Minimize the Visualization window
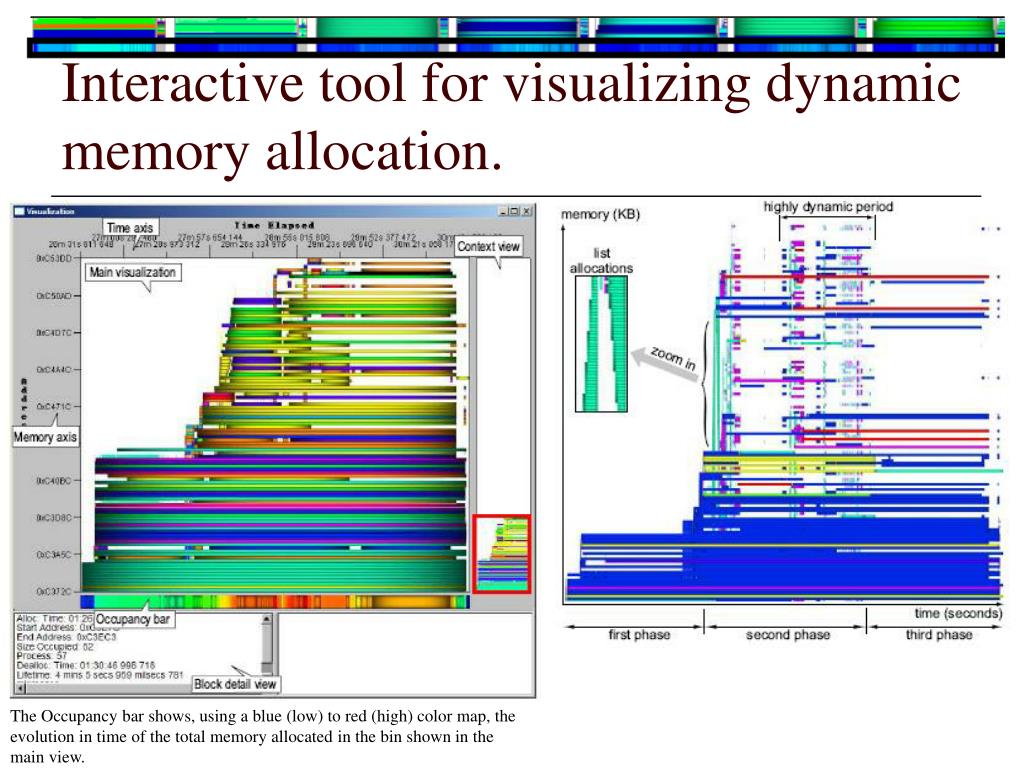 coord(502,211)
